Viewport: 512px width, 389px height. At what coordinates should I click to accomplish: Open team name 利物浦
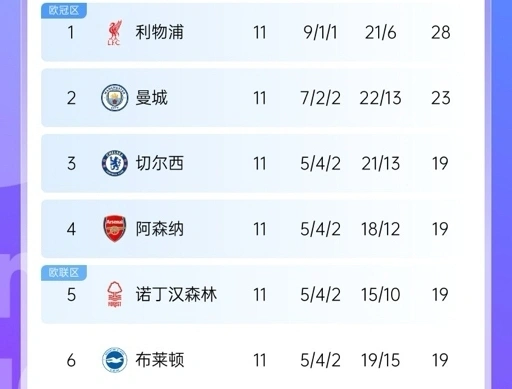tap(159, 32)
